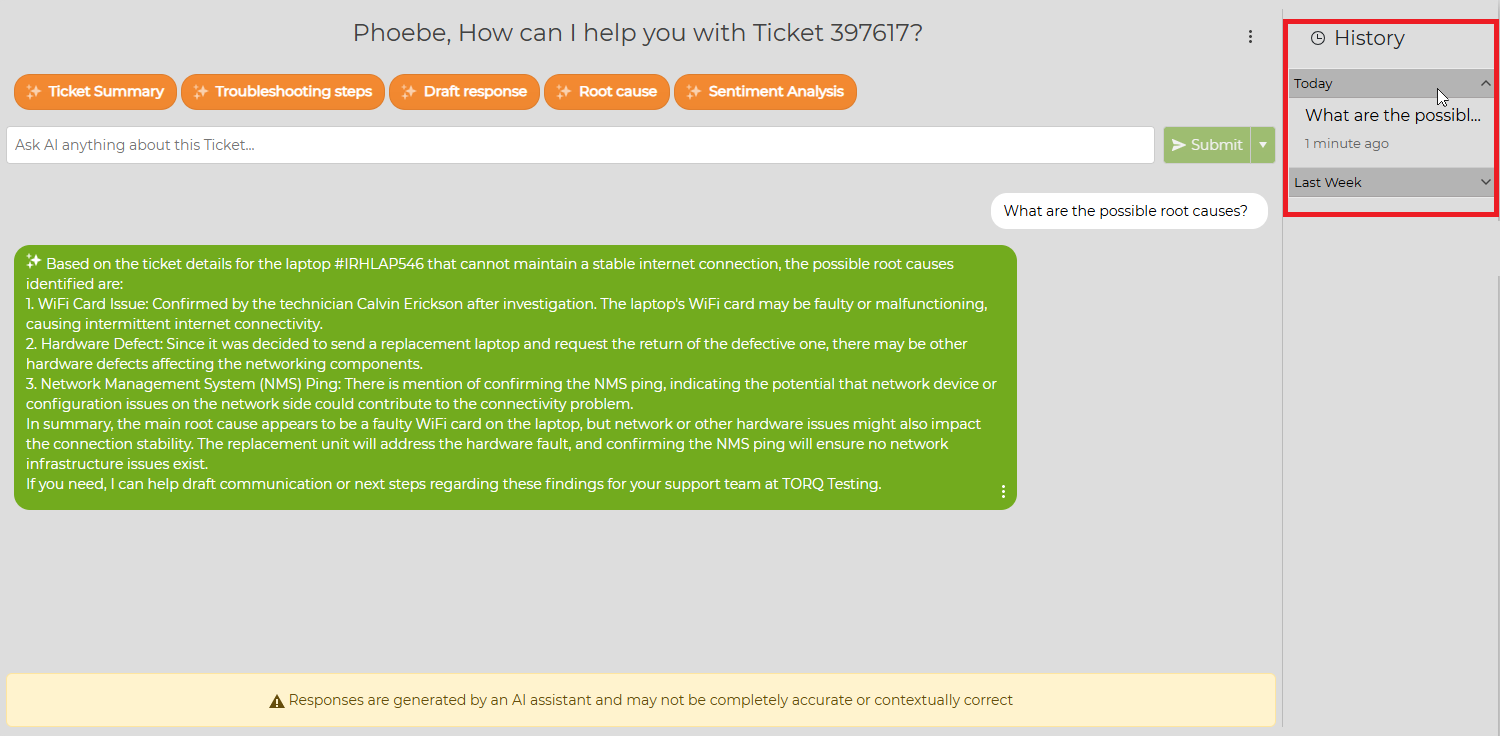
Task: Expand the Last Week history section
Action: [x=1485, y=182]
